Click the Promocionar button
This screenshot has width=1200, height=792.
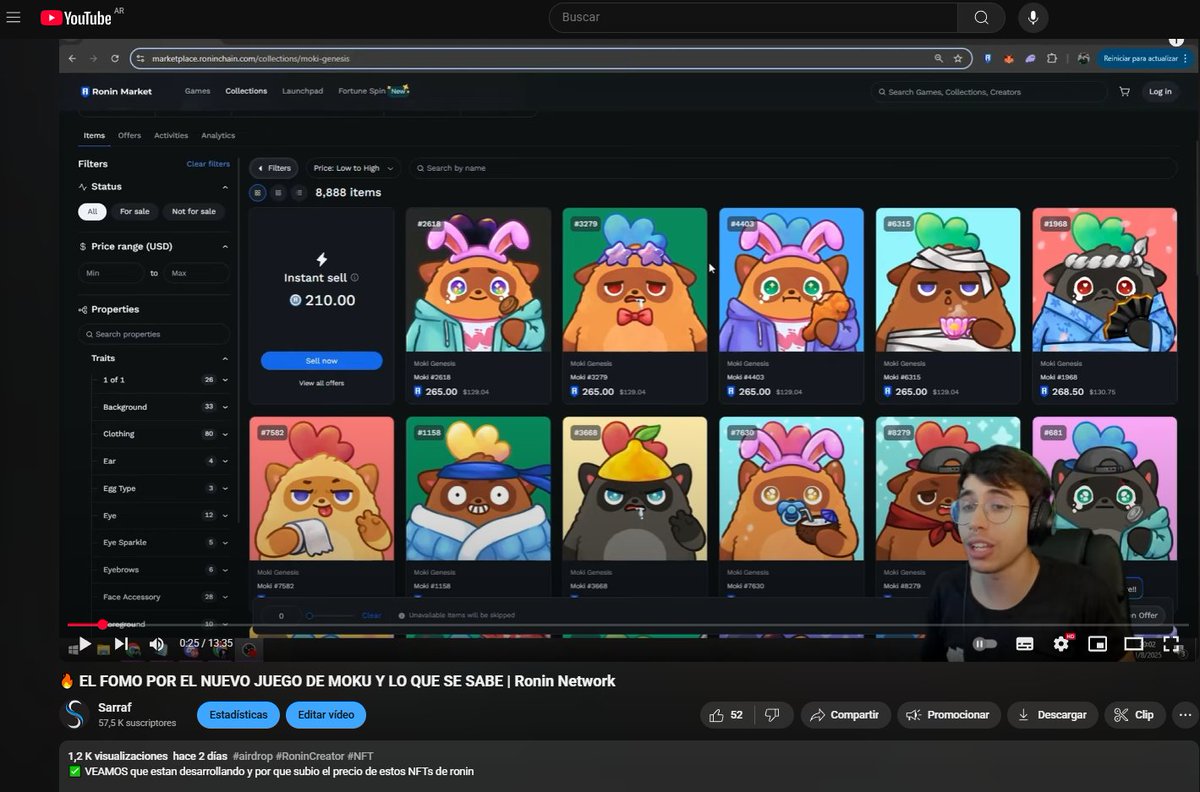pos(948,715)
